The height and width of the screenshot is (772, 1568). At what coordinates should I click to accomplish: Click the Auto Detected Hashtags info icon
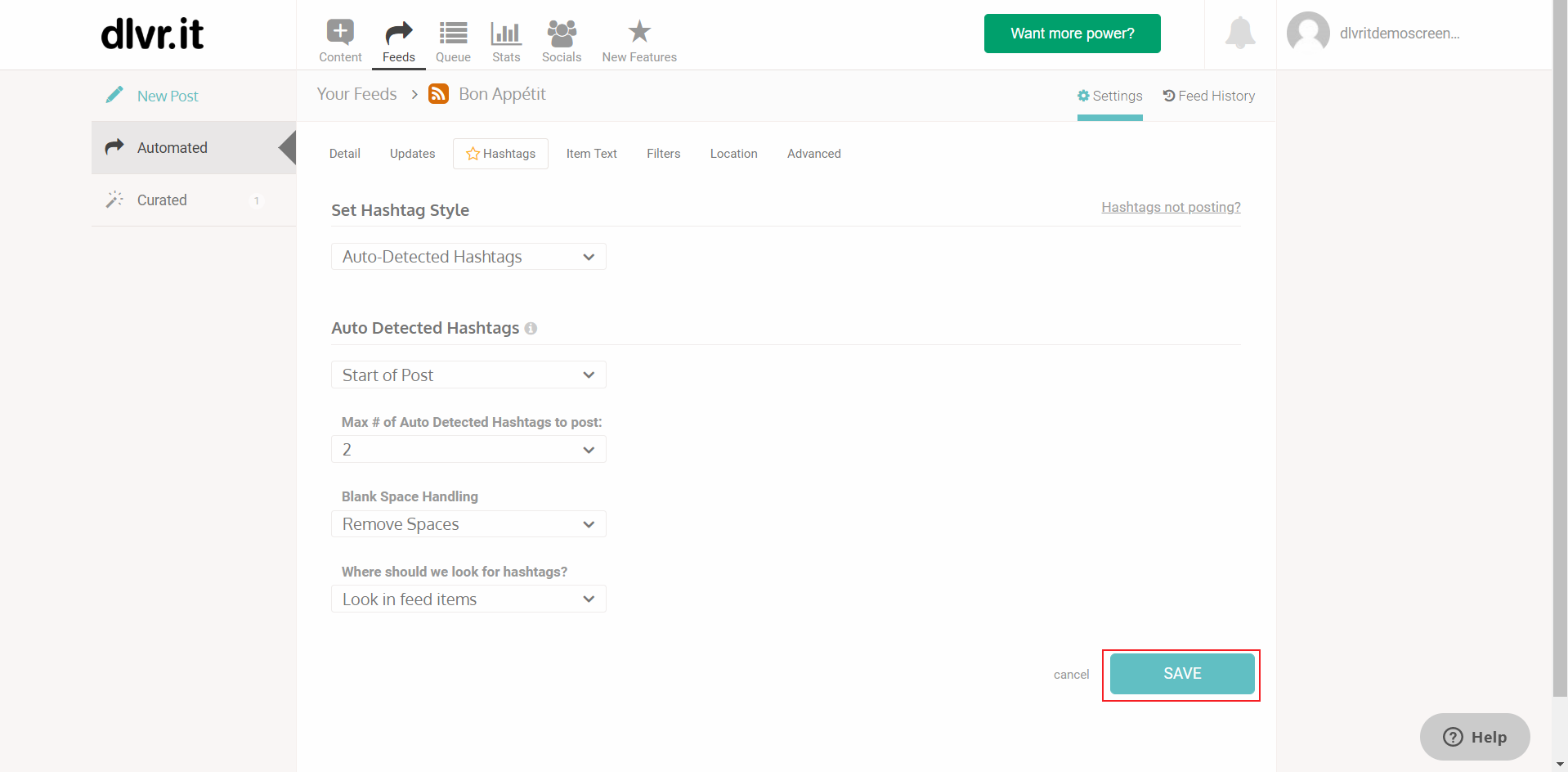(531, 328)
